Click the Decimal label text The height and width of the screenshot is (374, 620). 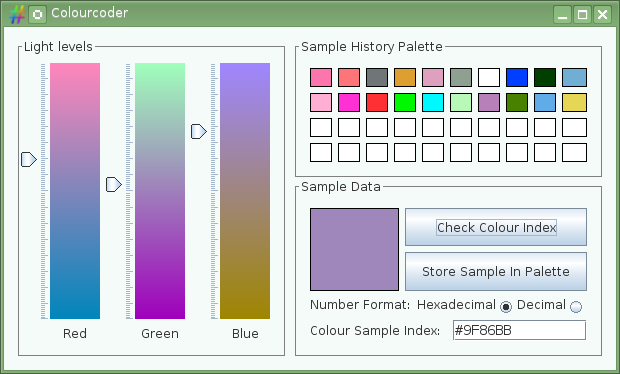coord(541,305)
